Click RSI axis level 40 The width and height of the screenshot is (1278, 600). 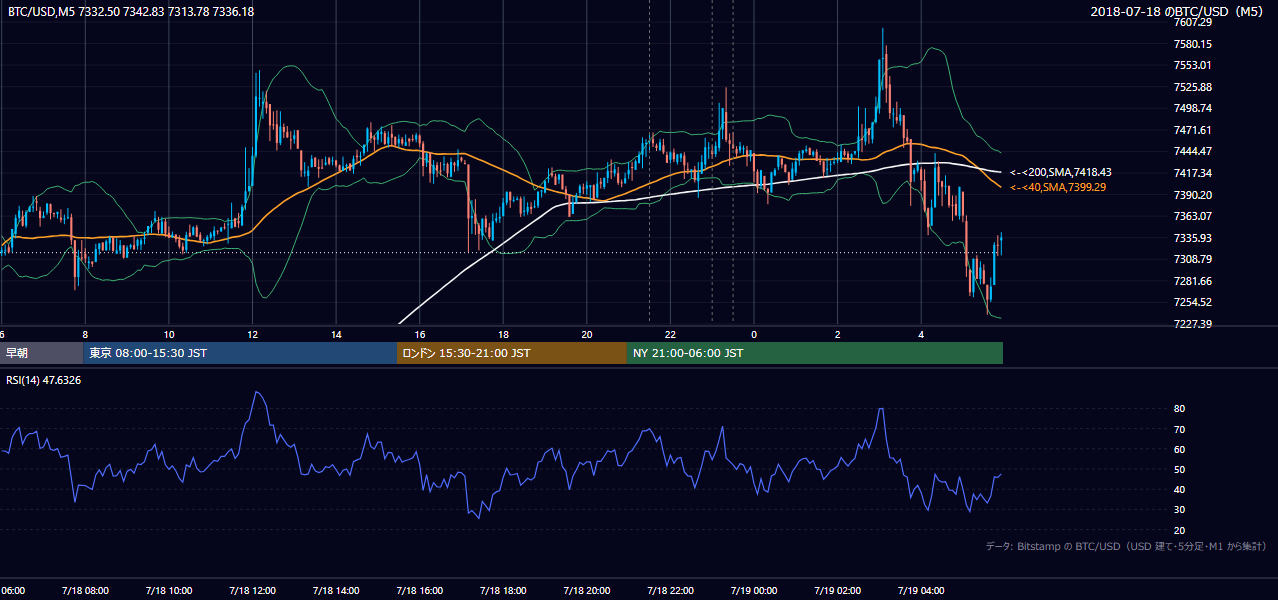(x=1179, y=489)
